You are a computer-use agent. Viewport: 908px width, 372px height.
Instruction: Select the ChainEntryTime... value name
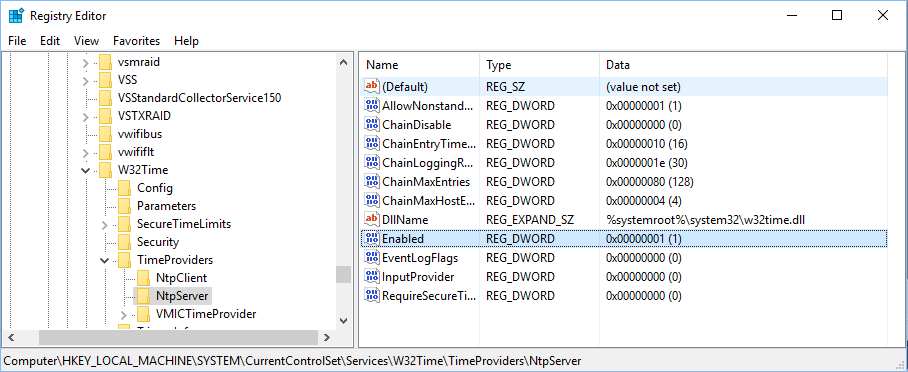click(x=429, y=143)
